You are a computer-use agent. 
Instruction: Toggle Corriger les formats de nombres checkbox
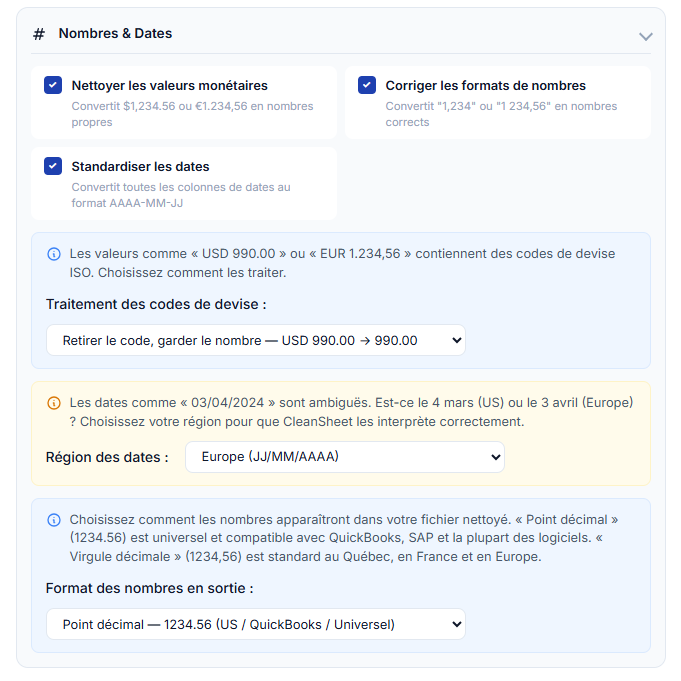[x=367, y=86]
